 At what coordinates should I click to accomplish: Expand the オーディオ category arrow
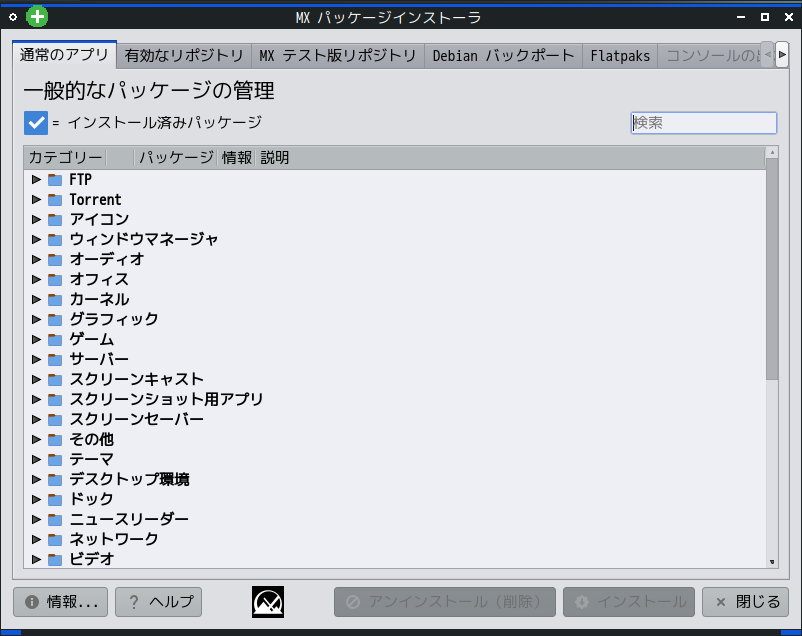click(x=36, y=259)
